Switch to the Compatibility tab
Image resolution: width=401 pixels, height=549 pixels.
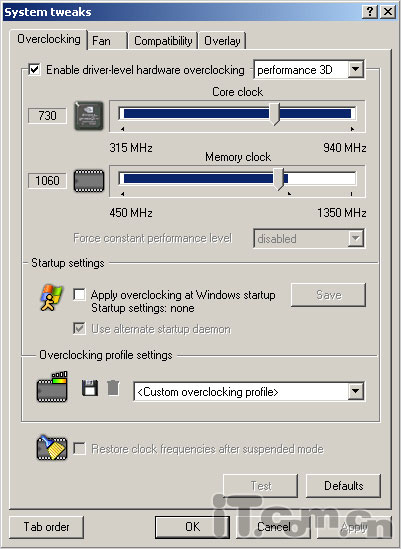pos(163,41)
